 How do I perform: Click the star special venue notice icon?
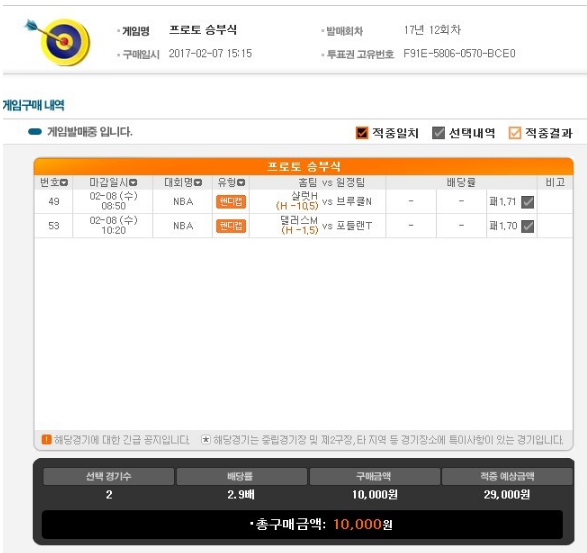pos(206,439)
